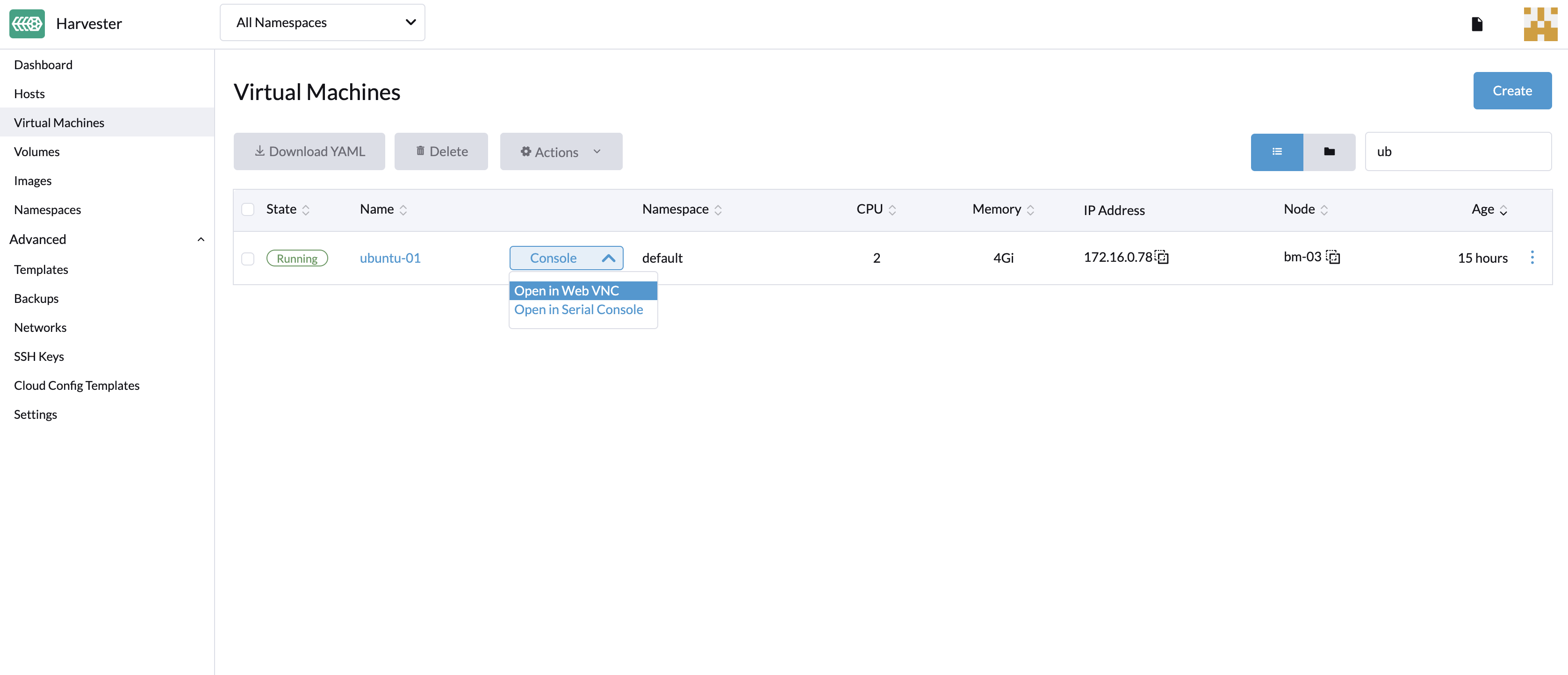Sort by Namespace column

682,209
